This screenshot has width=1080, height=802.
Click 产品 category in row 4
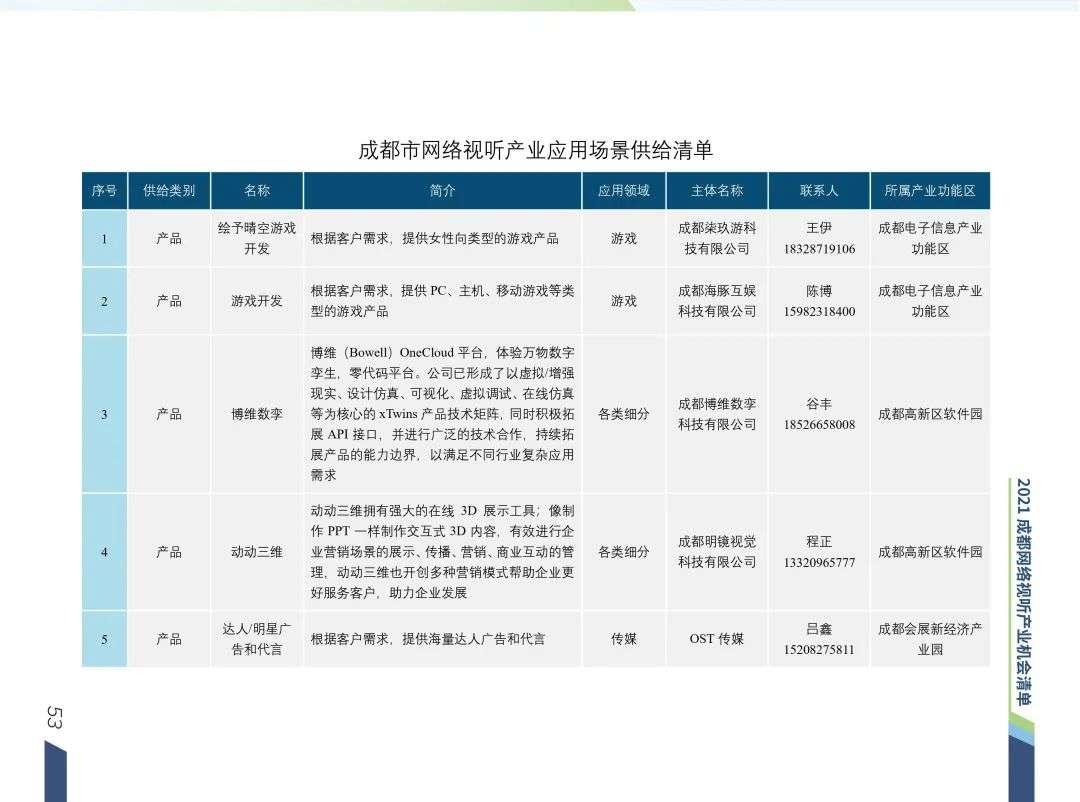[169, 552]
